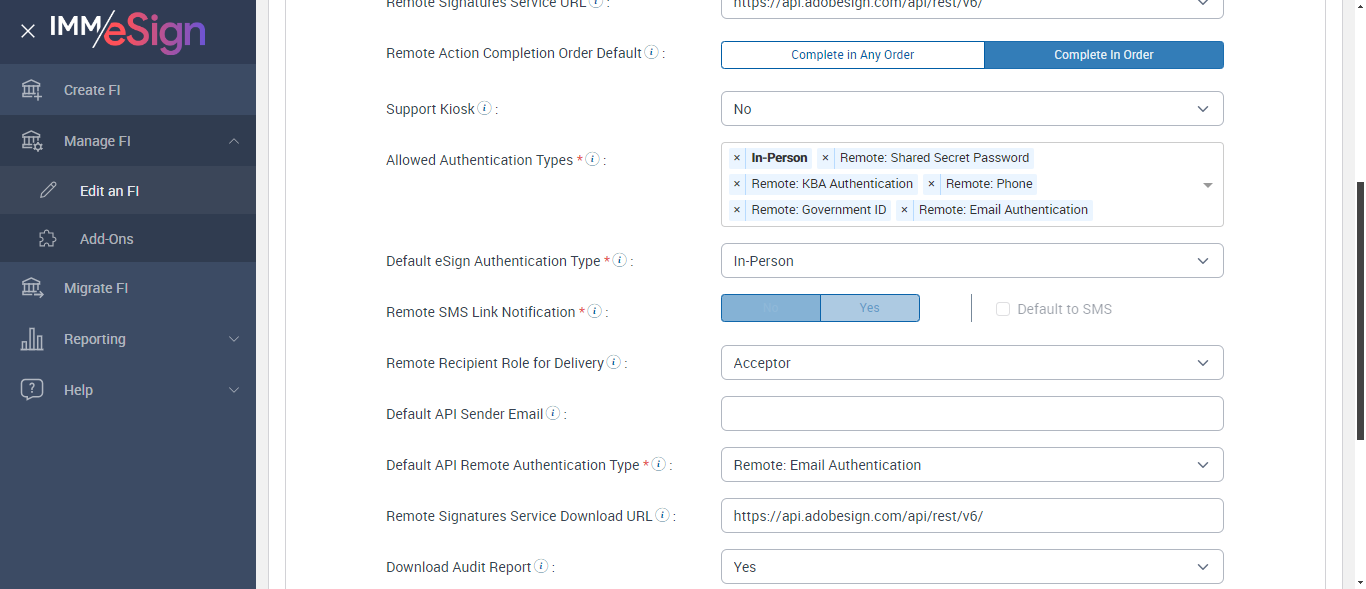Expand the Reporting menu

234,339
